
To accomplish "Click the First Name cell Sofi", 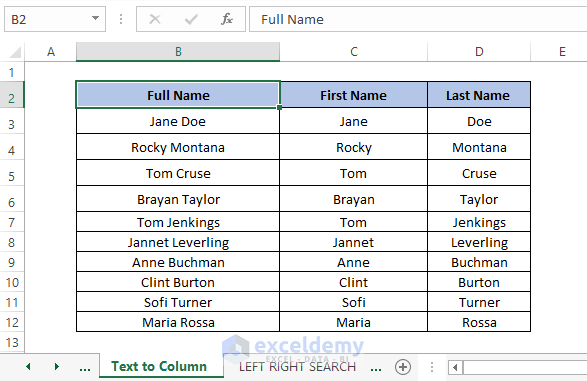I will (x=353, y=302).
